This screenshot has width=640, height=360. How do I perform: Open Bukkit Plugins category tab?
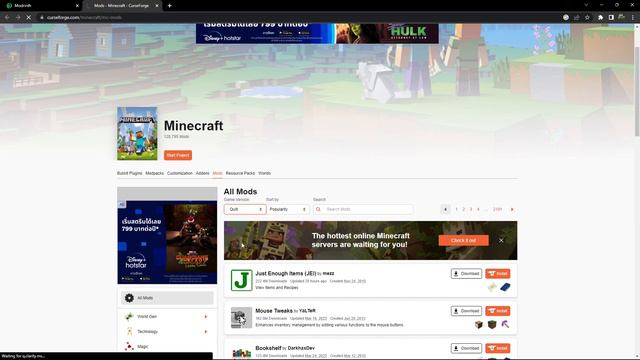(x=129, y=173)
